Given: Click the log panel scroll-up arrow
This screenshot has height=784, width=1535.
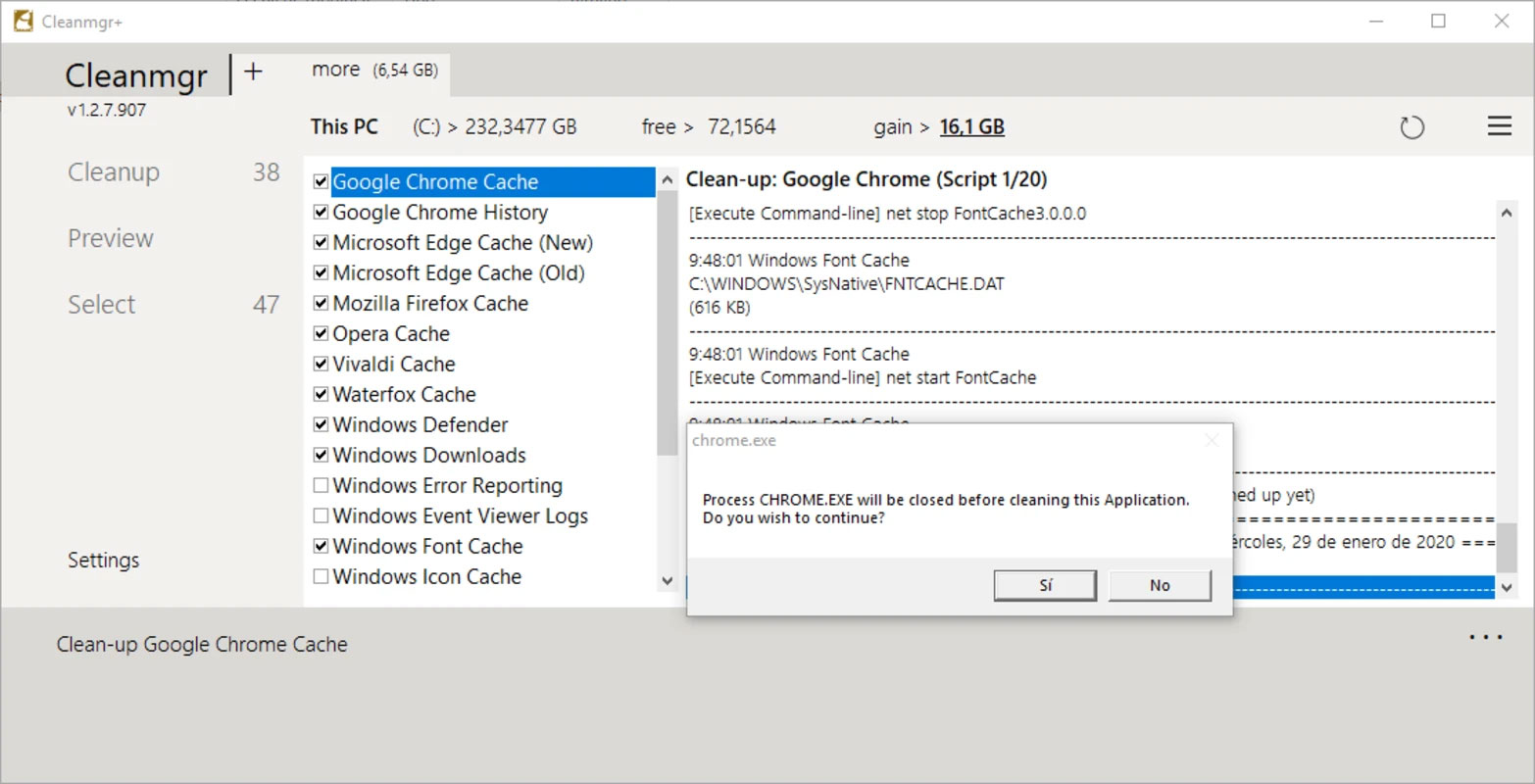Looking at the screenshot, I should 1507,212.
